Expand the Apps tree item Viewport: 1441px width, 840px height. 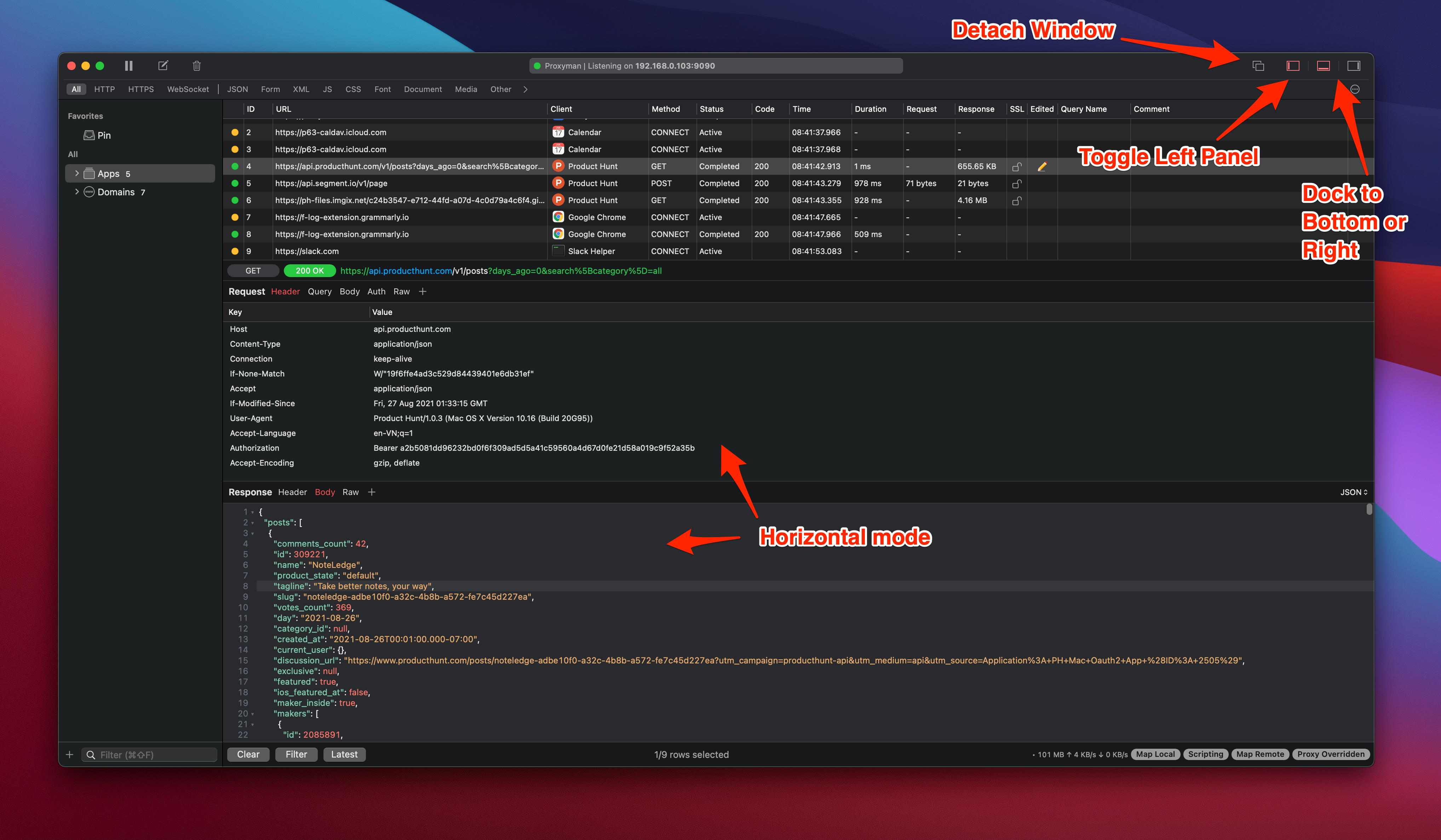(77, 173)
